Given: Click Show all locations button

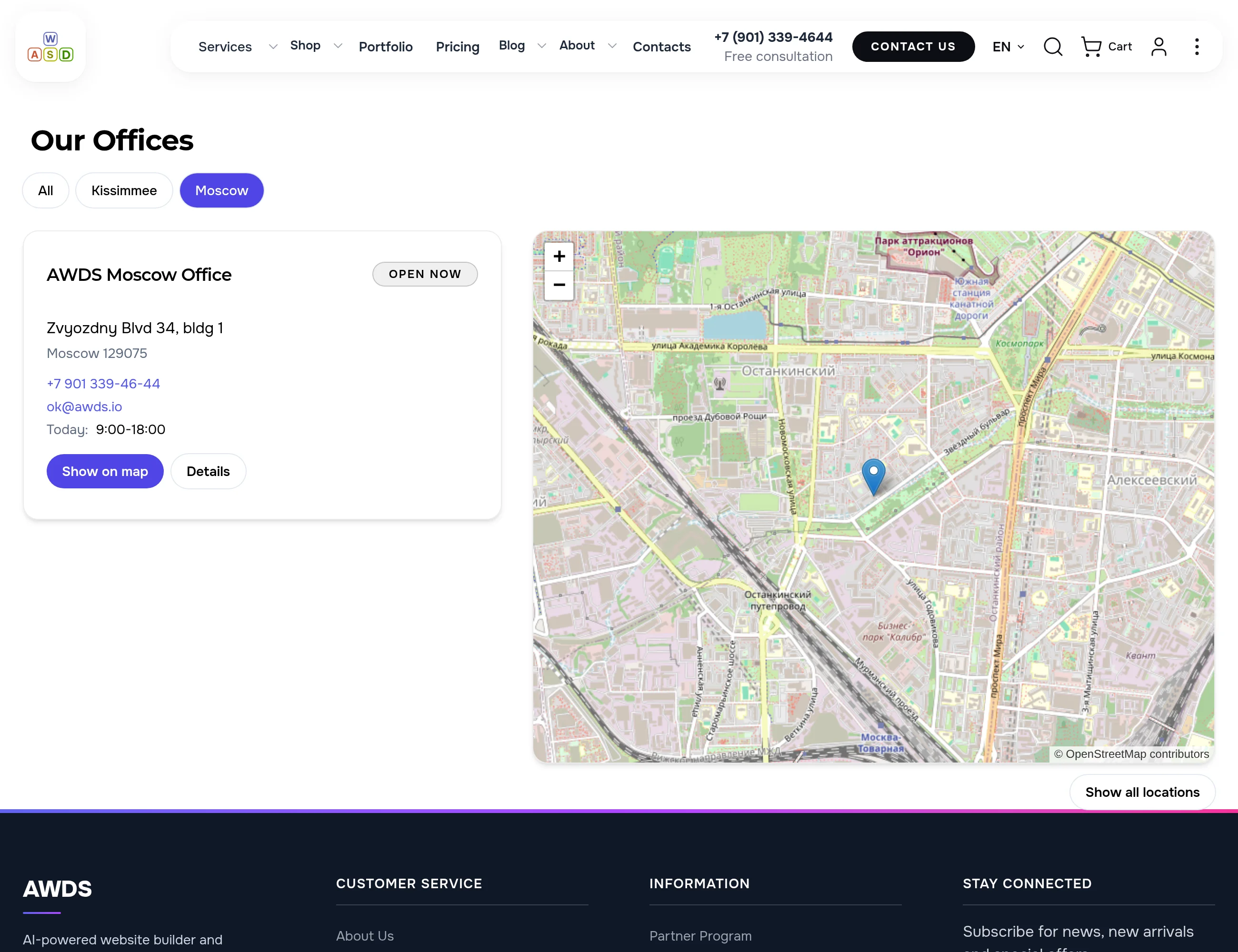Looking at the screenshot, I should tap(1142, 792).
